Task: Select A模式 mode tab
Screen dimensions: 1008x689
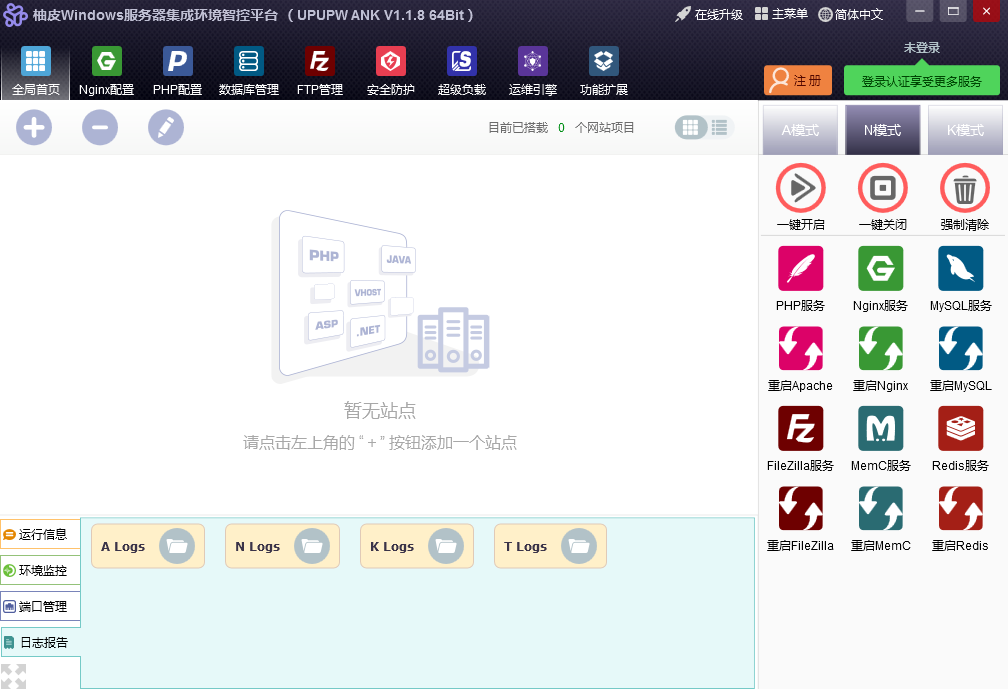Action: pos(800,130)
